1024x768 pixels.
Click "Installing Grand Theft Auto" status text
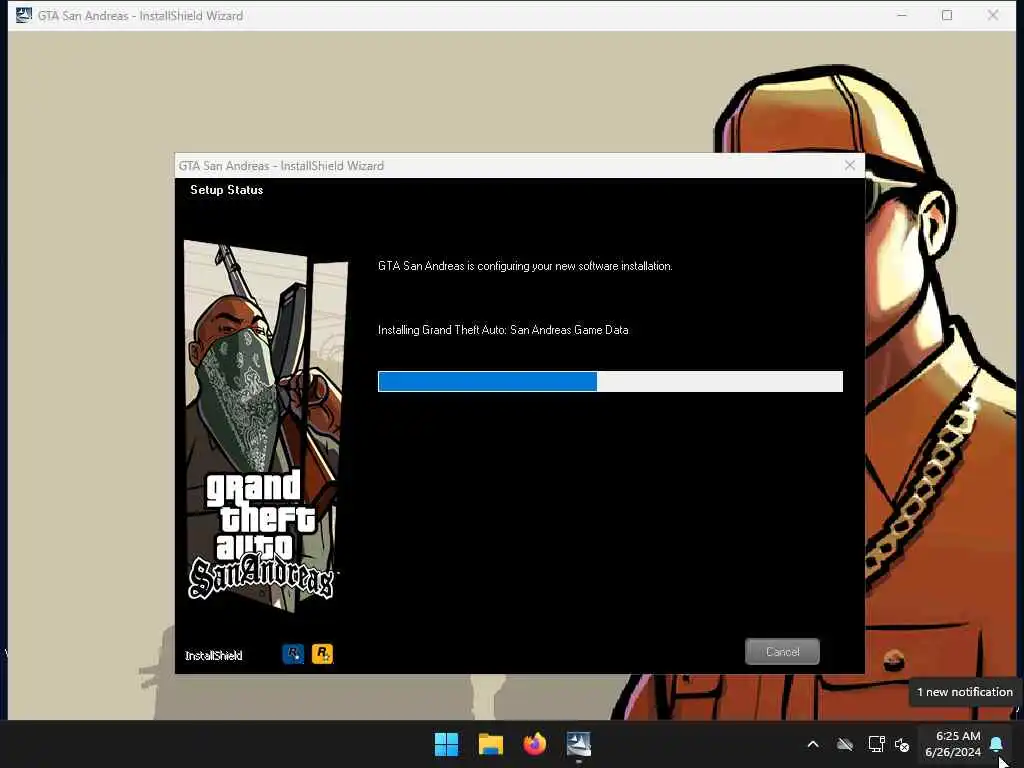coord(503,330)
